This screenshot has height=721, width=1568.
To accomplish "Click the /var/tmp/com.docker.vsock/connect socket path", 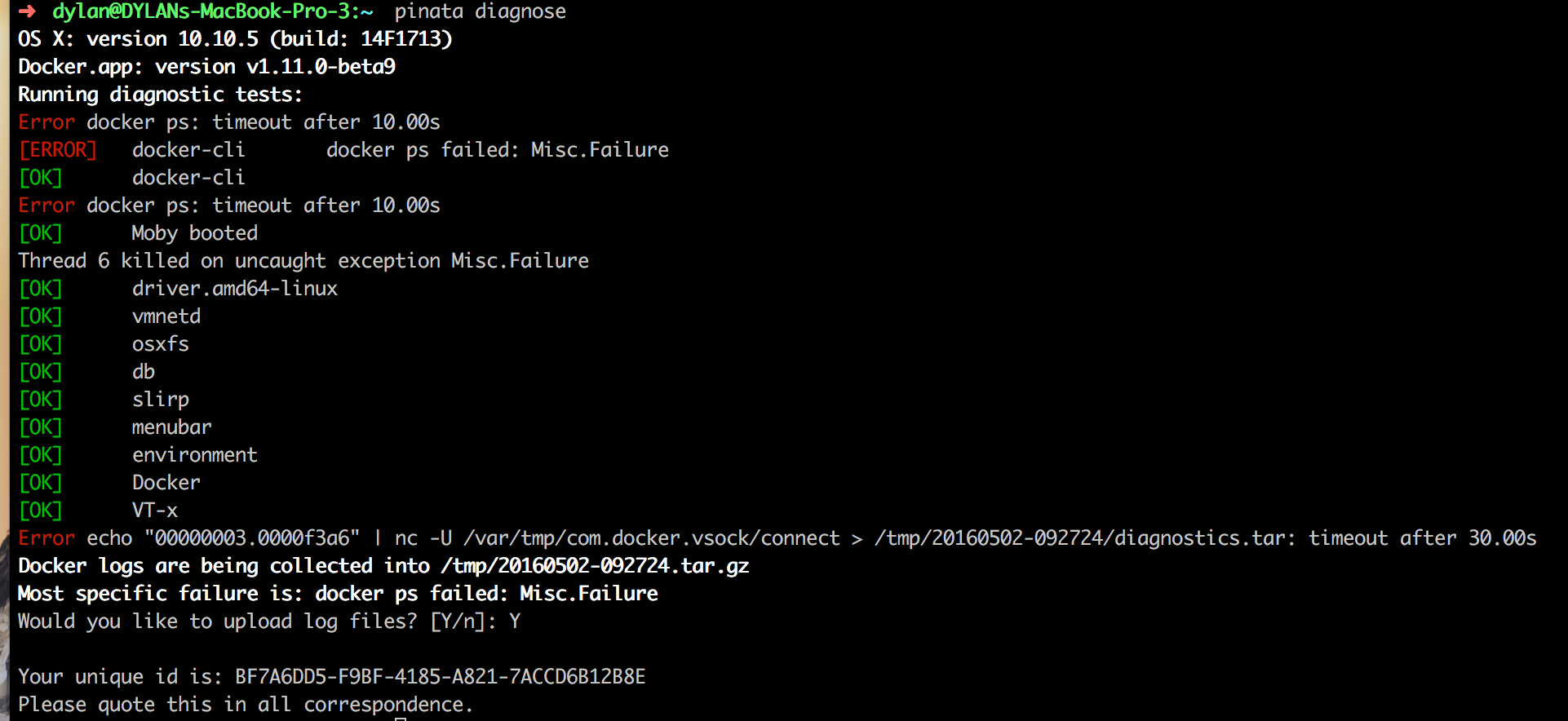I will click(x=651, y=538).
